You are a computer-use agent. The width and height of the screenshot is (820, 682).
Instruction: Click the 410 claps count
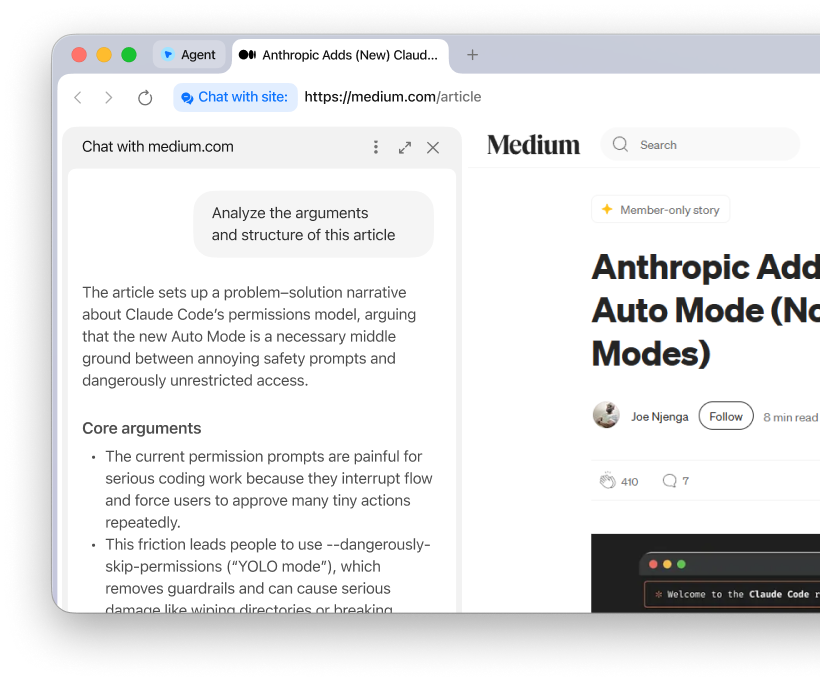click(630, 482)
